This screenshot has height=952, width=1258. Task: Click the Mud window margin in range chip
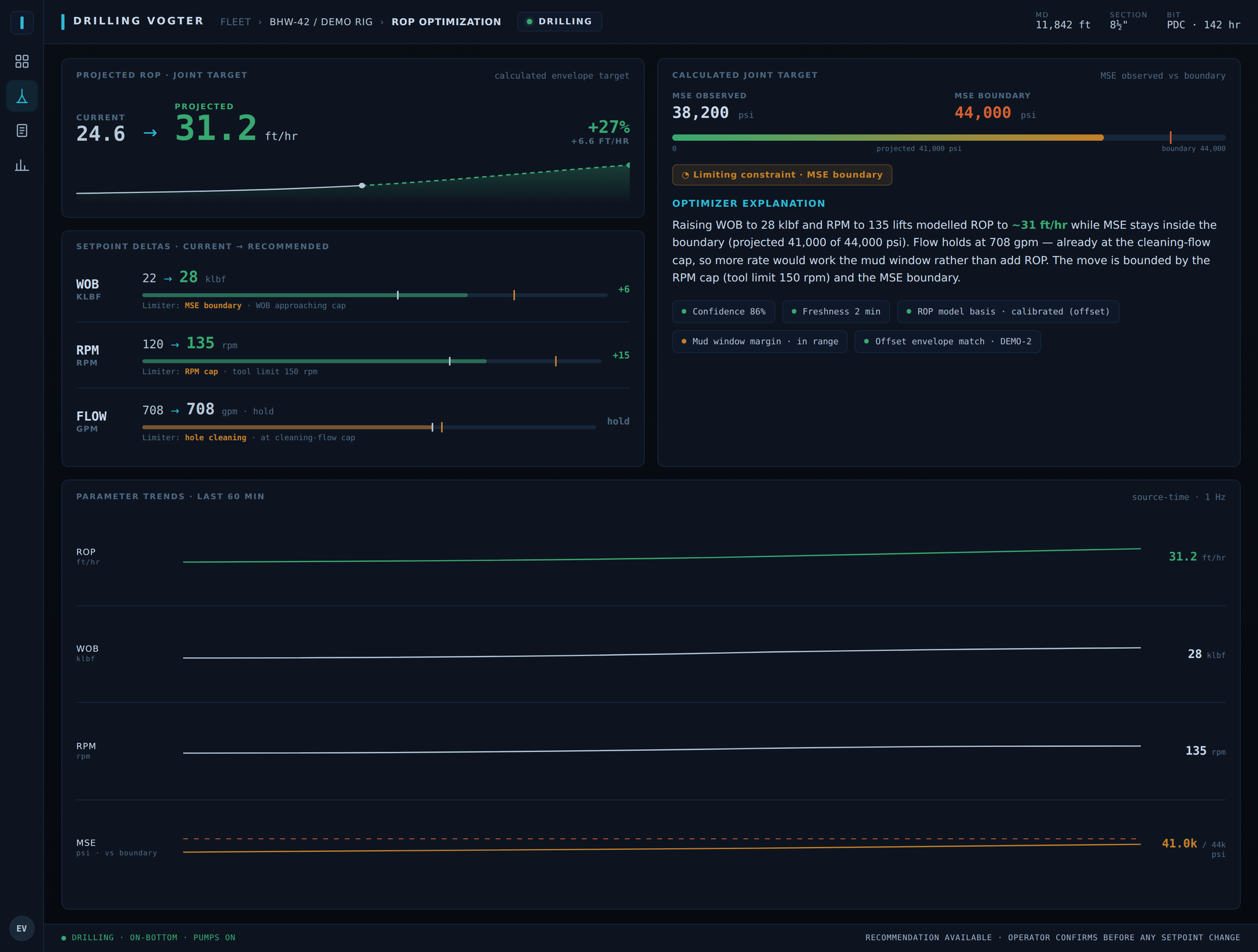(x=759, y=341)
